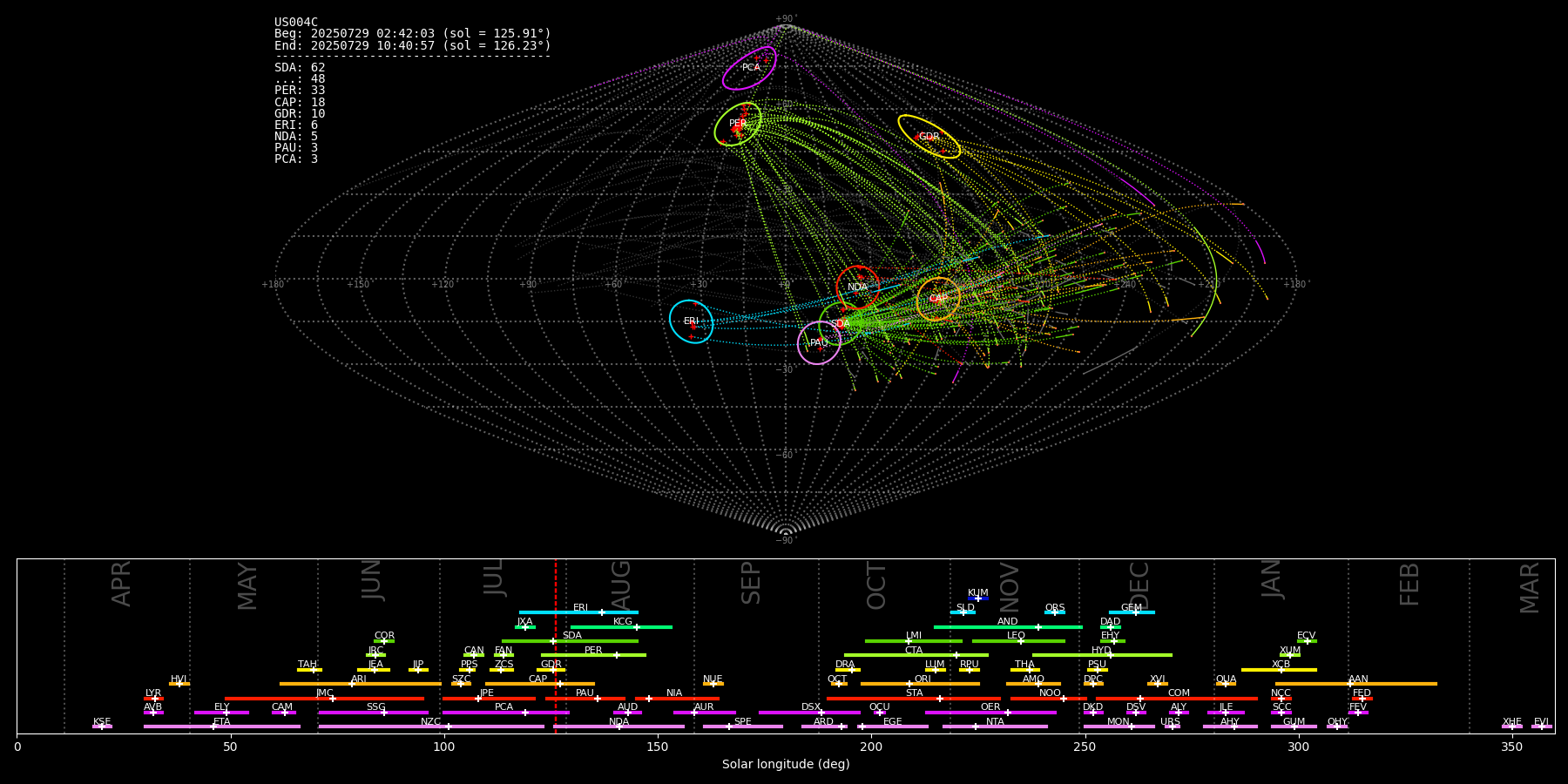Select the NTA label in shower timeline
The image size is (1568, 784).
pyautogui.click(x=995, y=722)
